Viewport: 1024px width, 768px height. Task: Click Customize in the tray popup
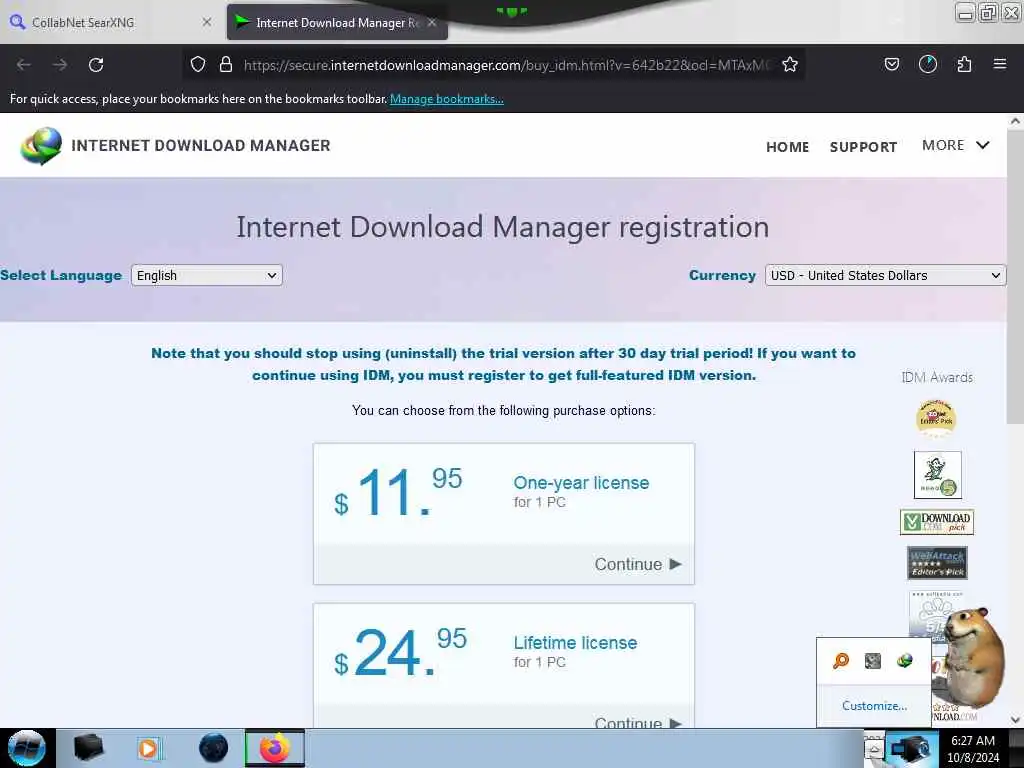(x=874, y=706)
